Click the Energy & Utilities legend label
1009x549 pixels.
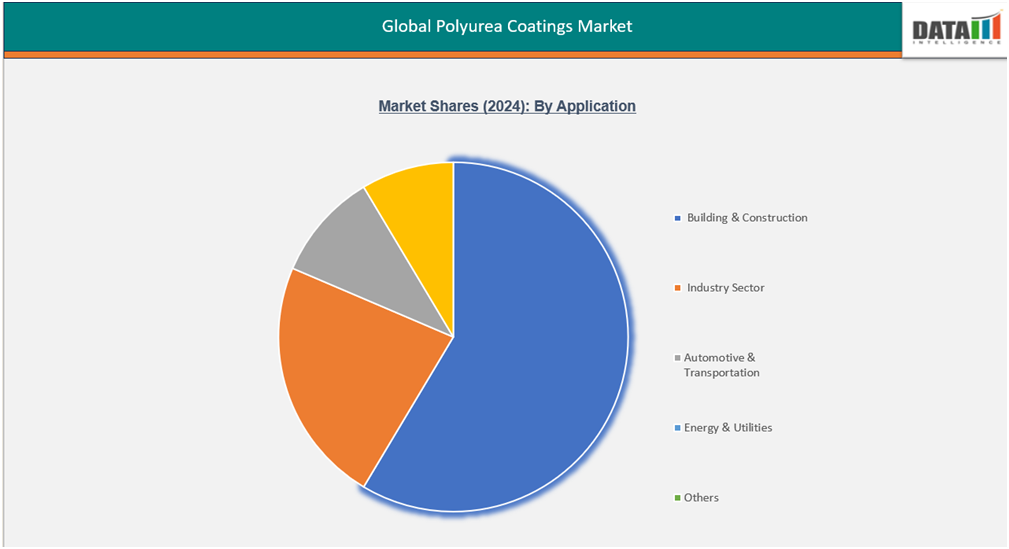728,427
